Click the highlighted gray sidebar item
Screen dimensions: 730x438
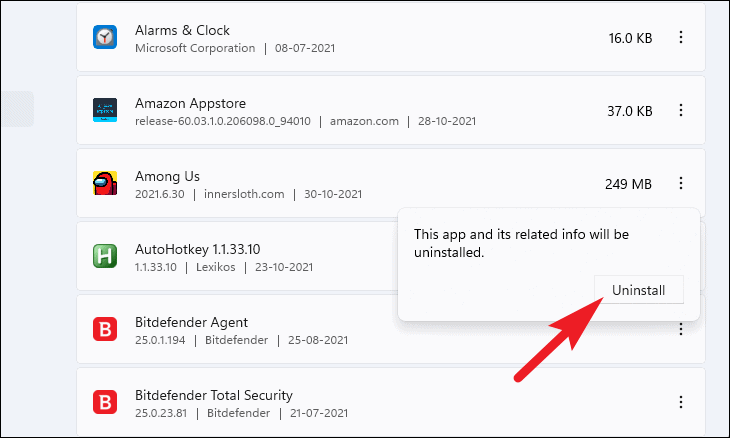[x=18, y=108]
